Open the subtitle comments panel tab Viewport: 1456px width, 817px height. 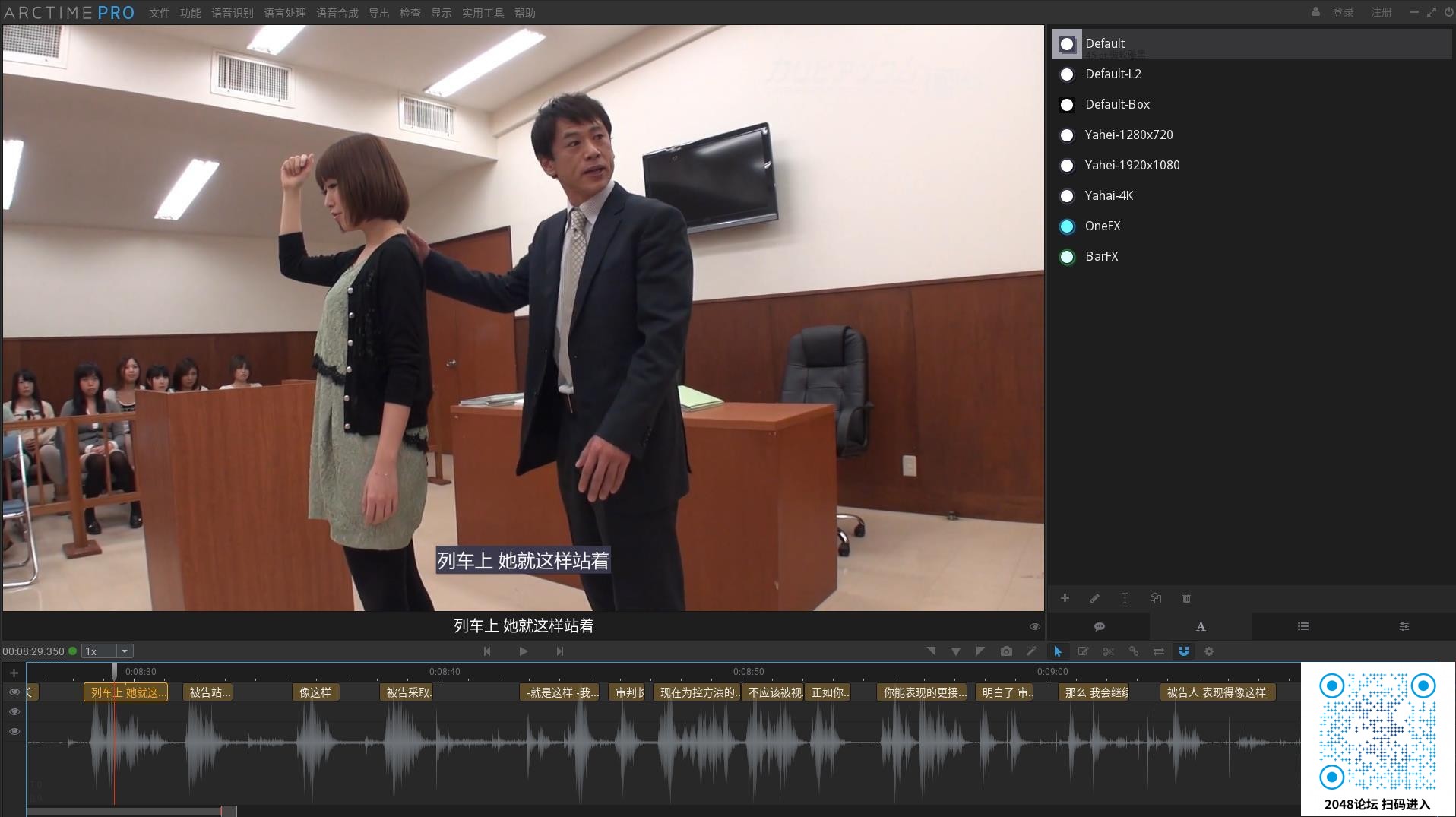point(1099,626)
